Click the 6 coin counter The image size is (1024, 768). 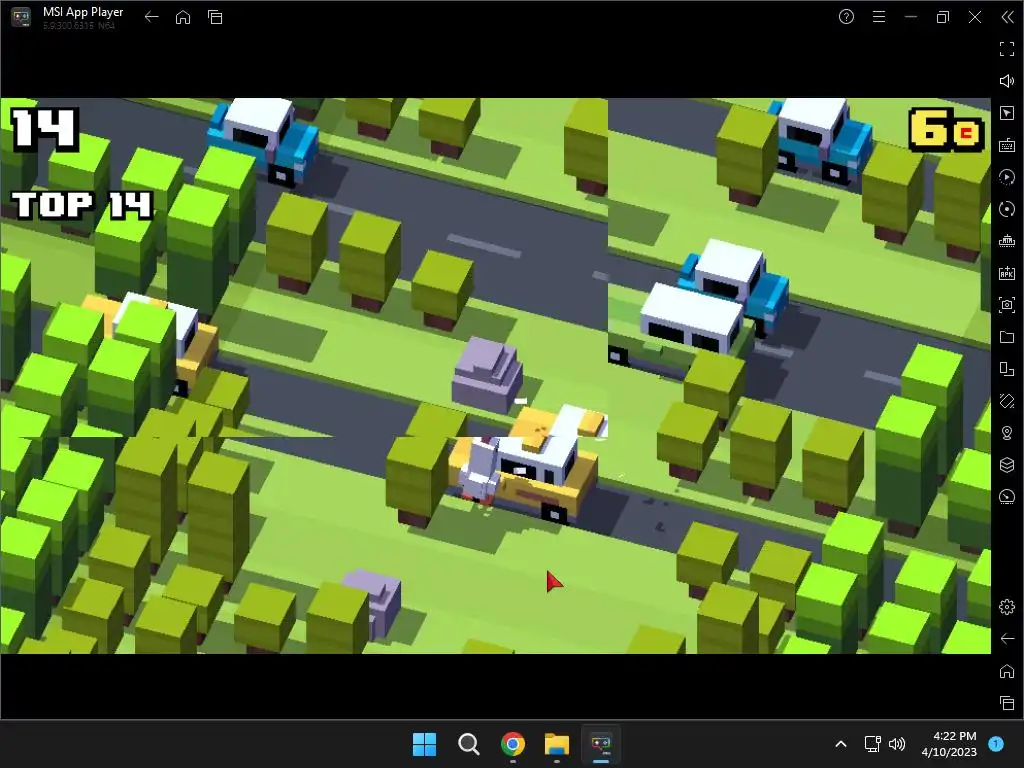[x=946, y=130]
